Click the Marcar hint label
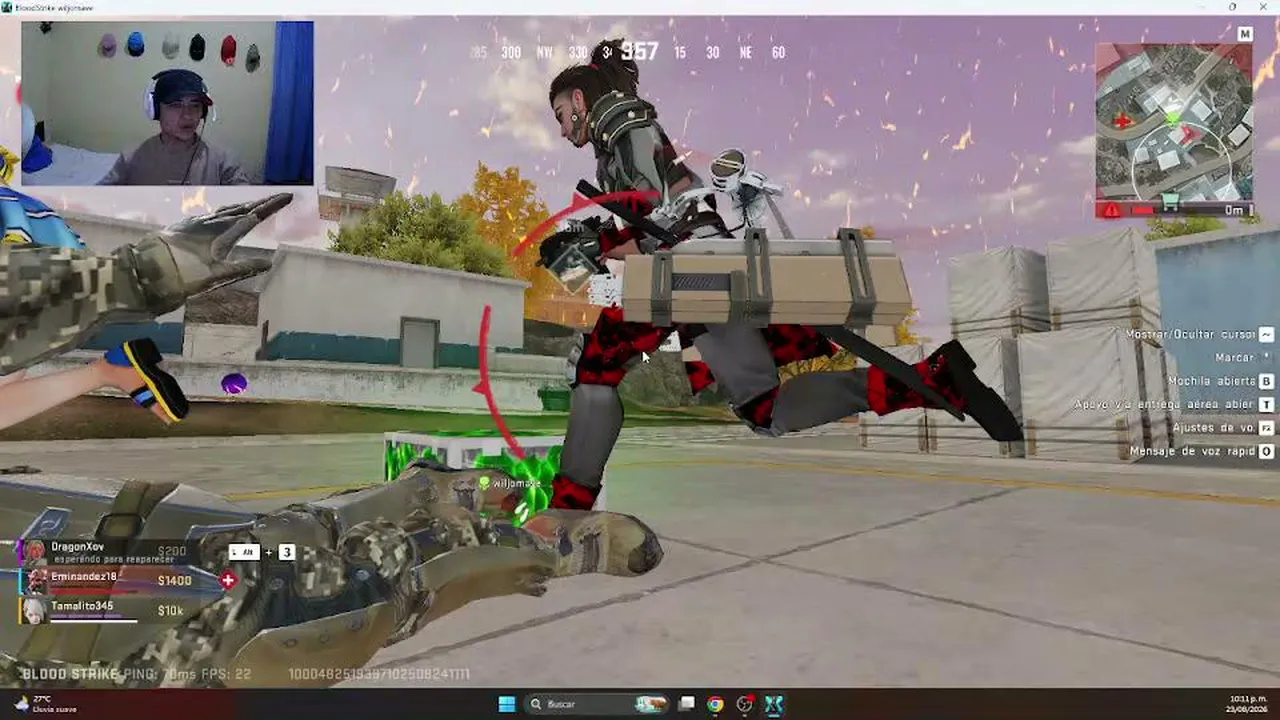 [1234, 357]
